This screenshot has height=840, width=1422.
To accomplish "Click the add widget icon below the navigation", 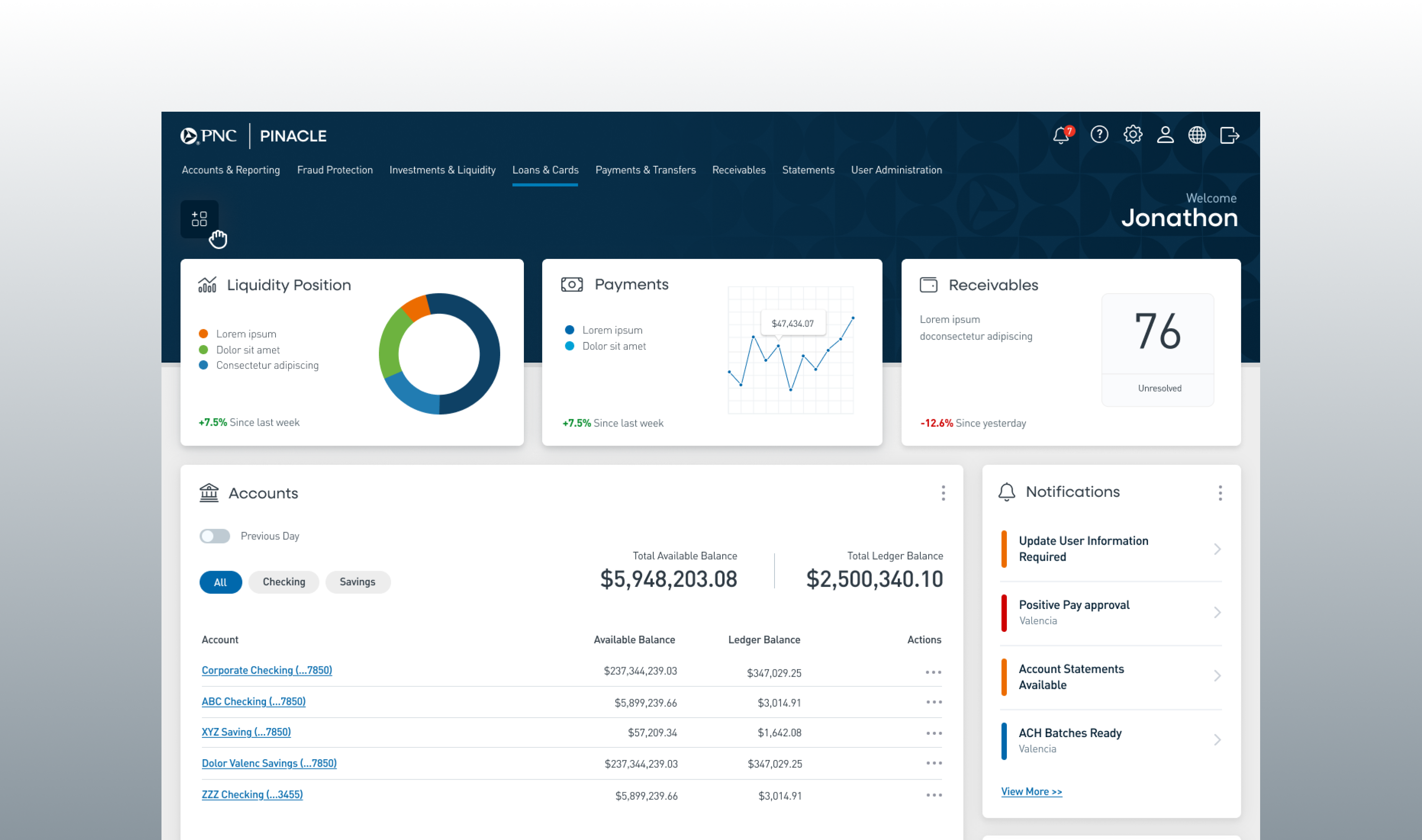I will point(199,219).
